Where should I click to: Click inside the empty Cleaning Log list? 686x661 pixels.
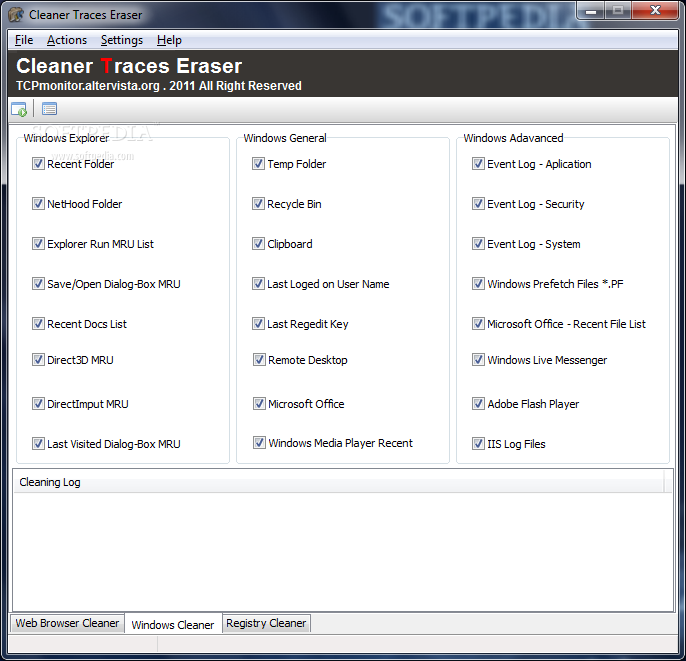click(343, 551)
